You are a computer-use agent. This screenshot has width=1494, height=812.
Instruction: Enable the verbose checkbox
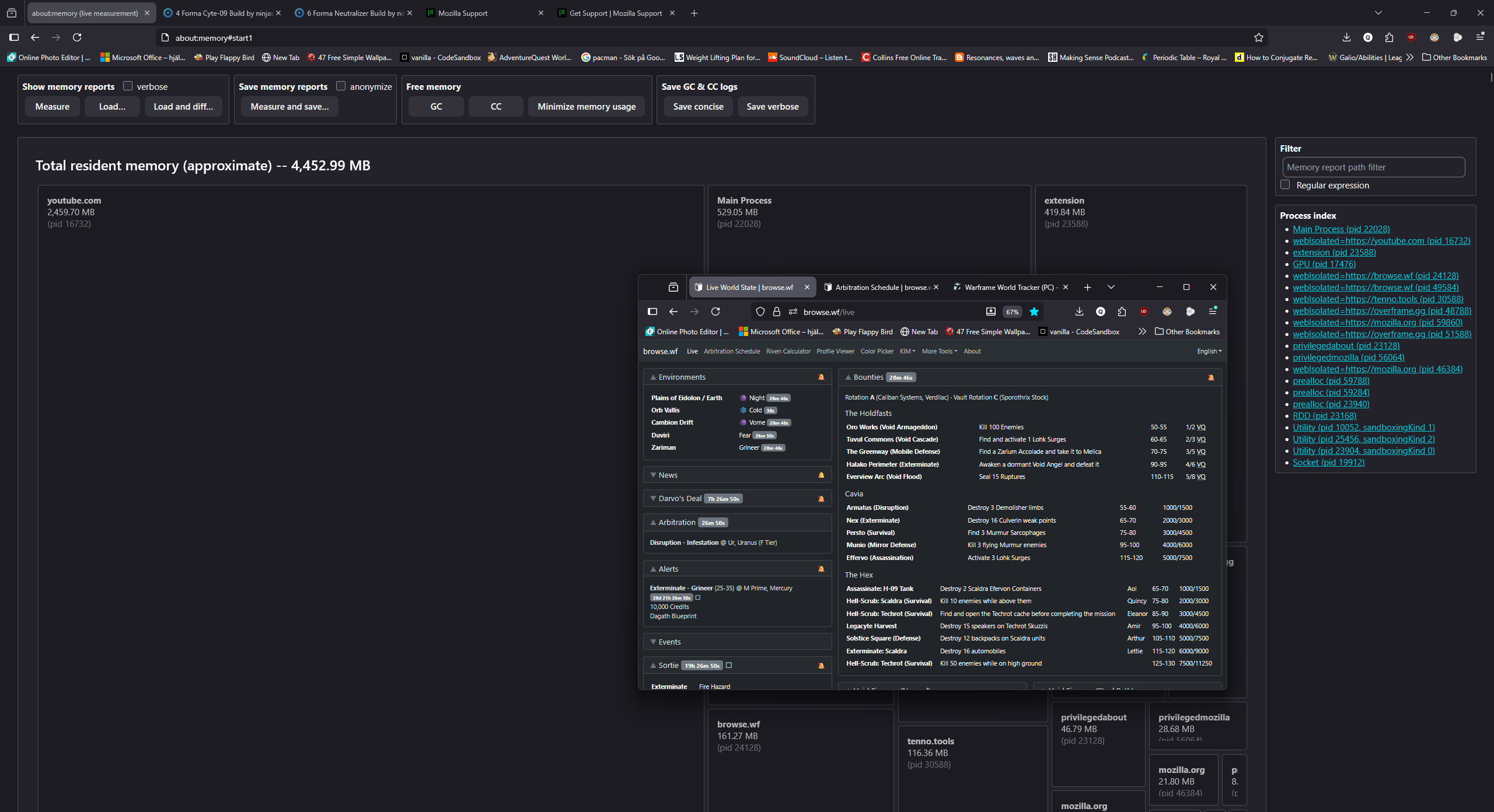(128, 86)
